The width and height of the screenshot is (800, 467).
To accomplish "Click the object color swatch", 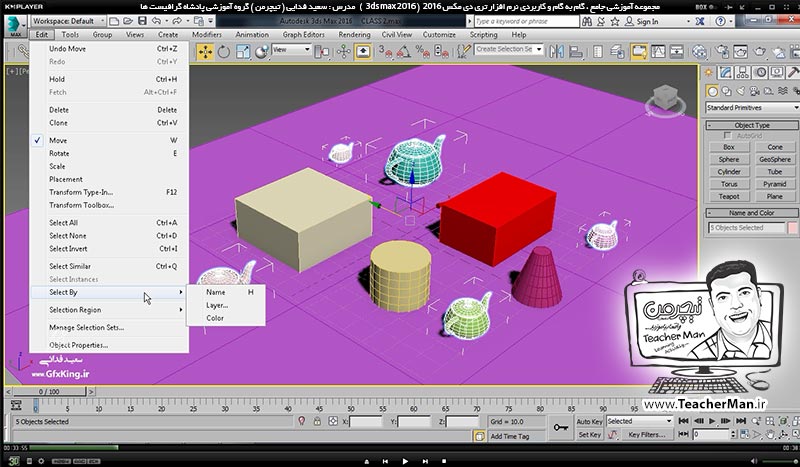I will pyautogui.click(x=792, y=228).
